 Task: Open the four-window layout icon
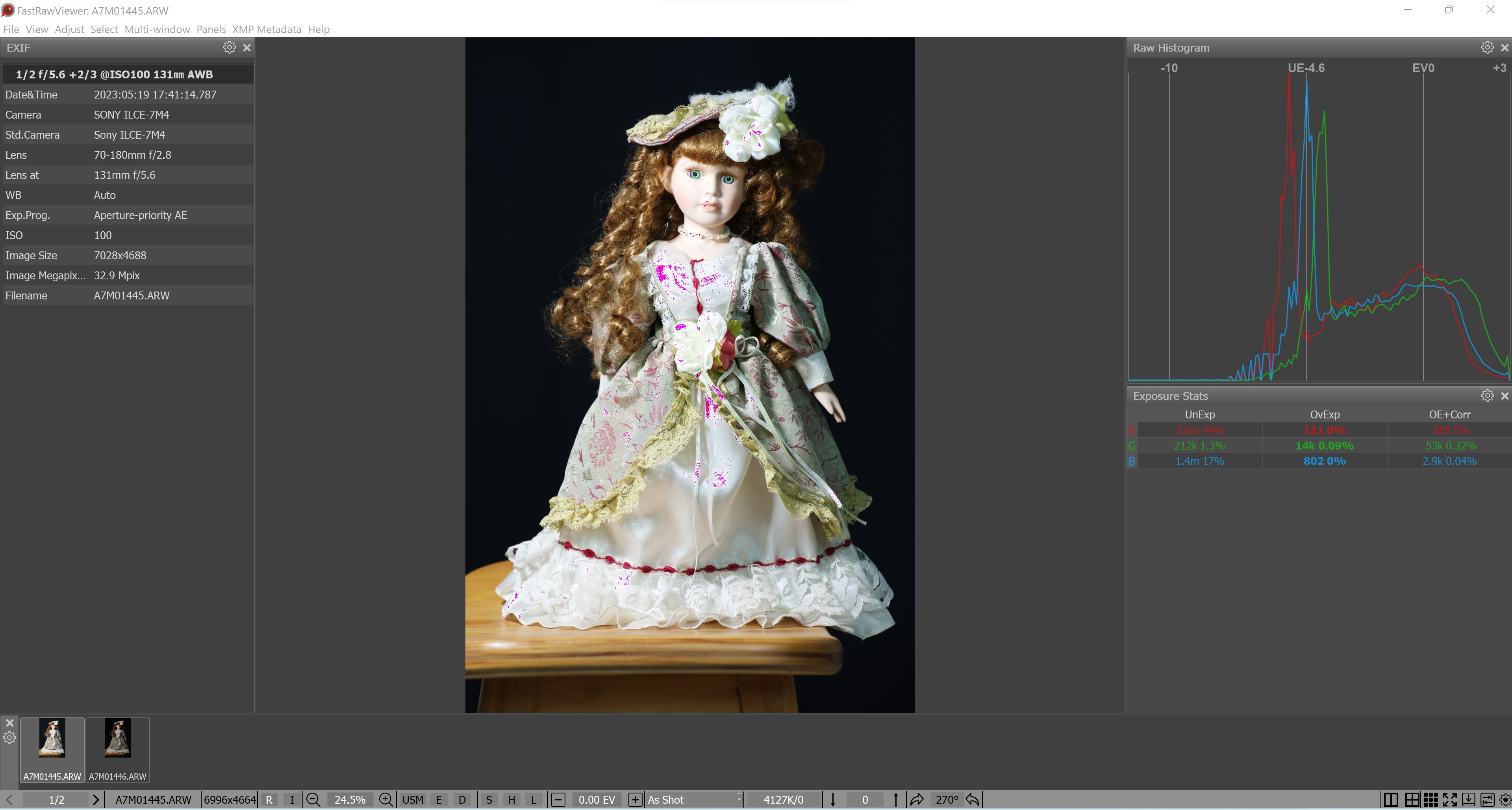pyautogui.click(x=1412, y=799)
